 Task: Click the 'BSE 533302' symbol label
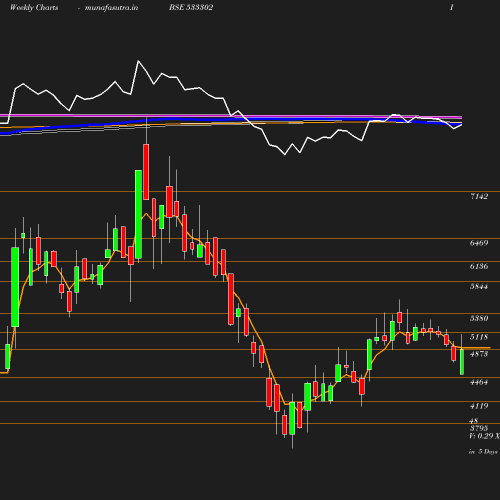(191, 7)
